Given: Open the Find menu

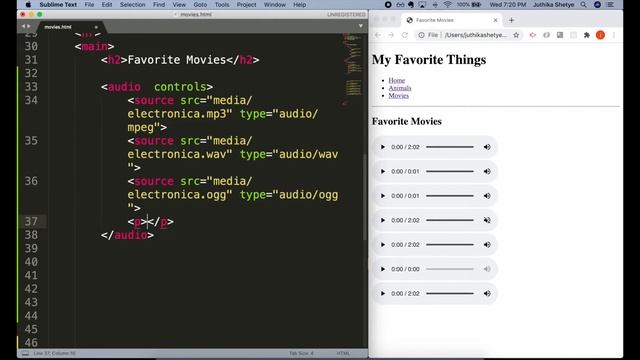Looking at the screenshot, I should pos(159,4).
